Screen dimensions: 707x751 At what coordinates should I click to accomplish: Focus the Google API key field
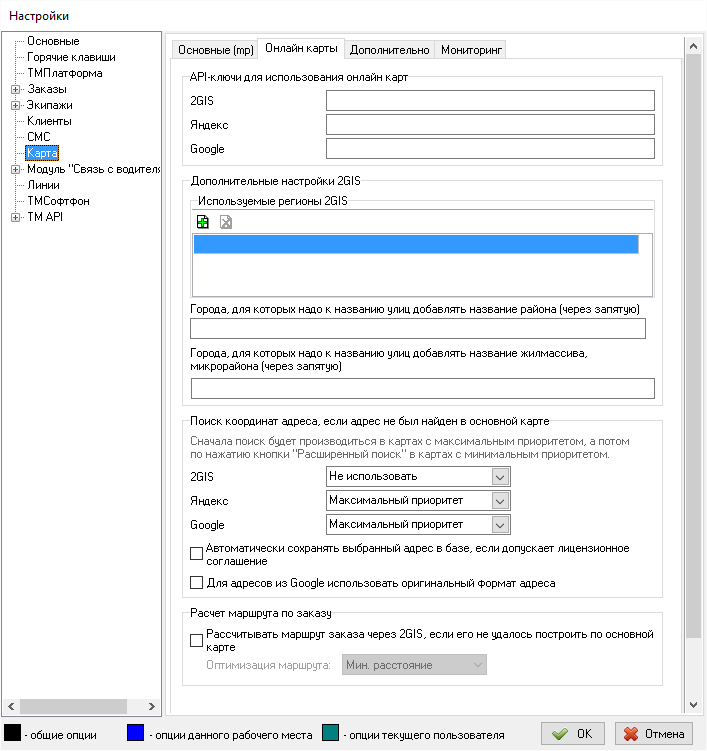490,148
